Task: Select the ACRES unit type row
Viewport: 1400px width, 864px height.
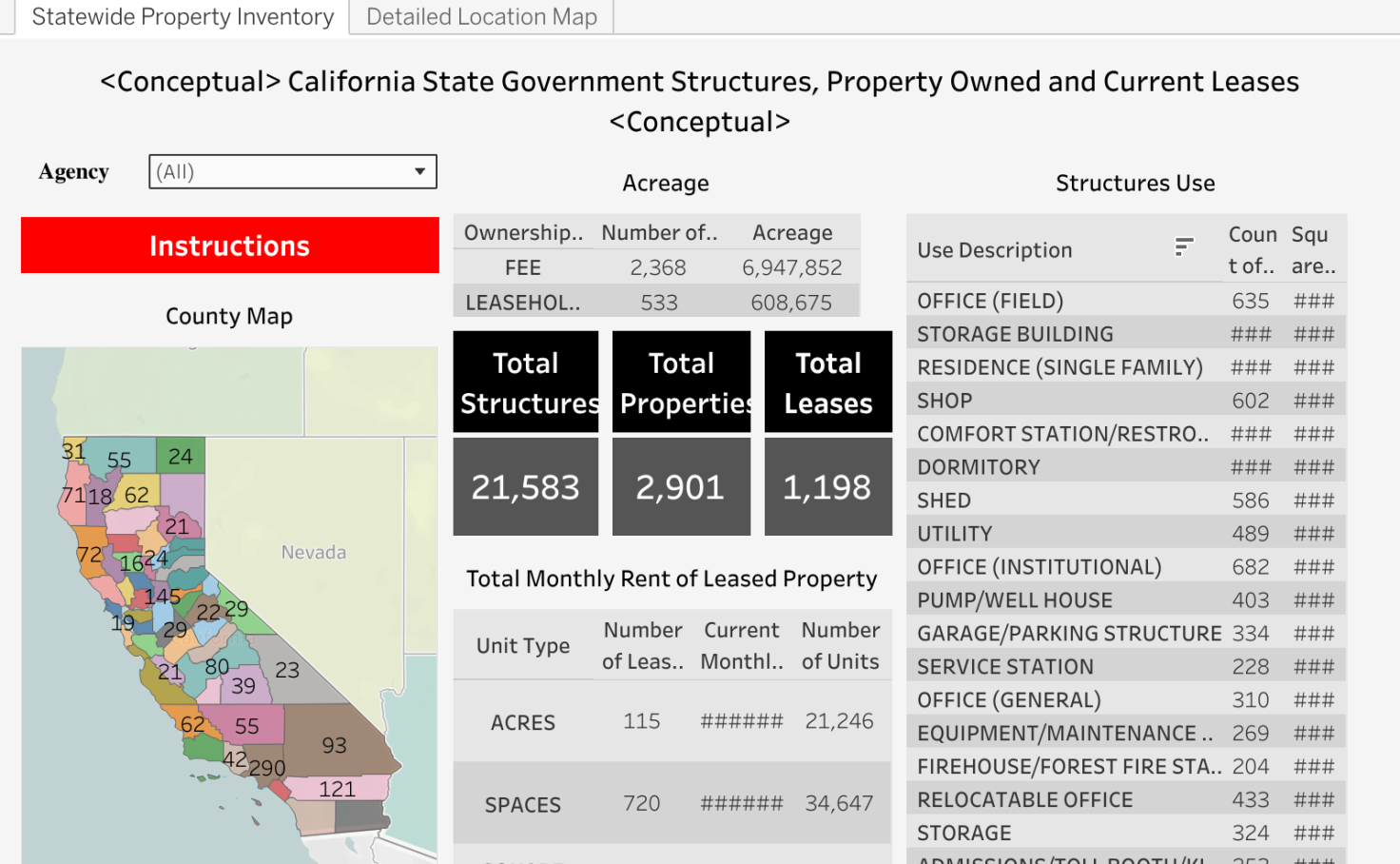Action: tap(672, 721)
